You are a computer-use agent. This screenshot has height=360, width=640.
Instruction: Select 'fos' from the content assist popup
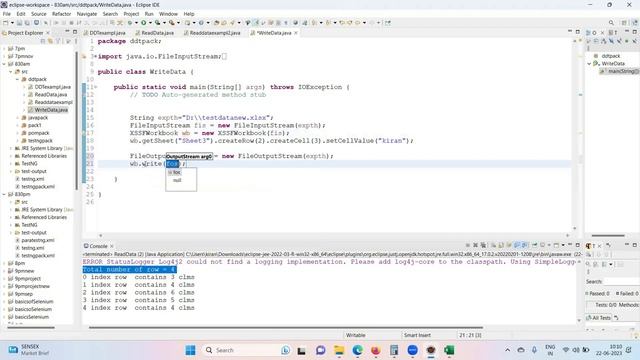176,173
